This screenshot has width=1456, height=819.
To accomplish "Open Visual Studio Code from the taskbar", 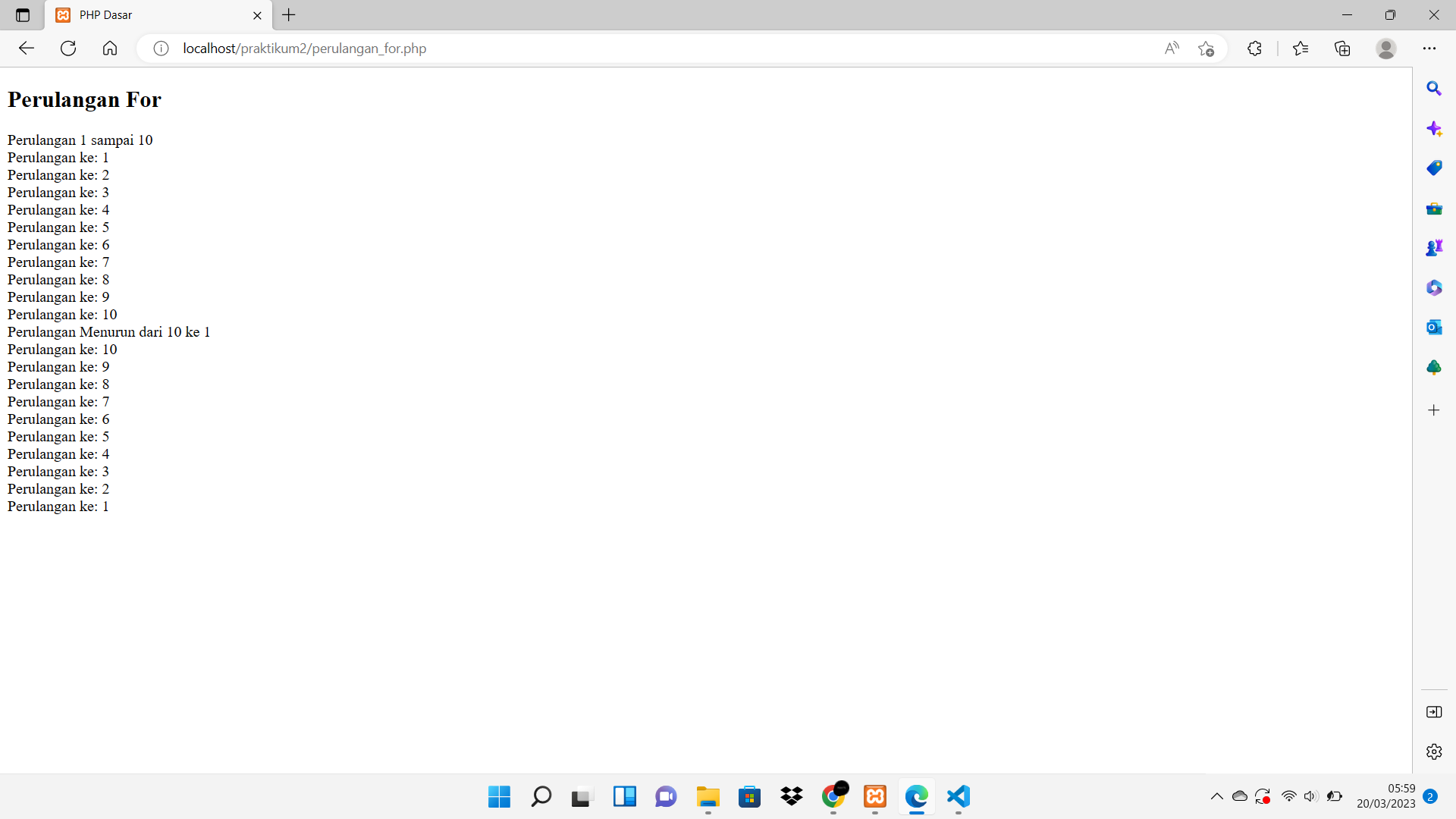I will 959,796.
